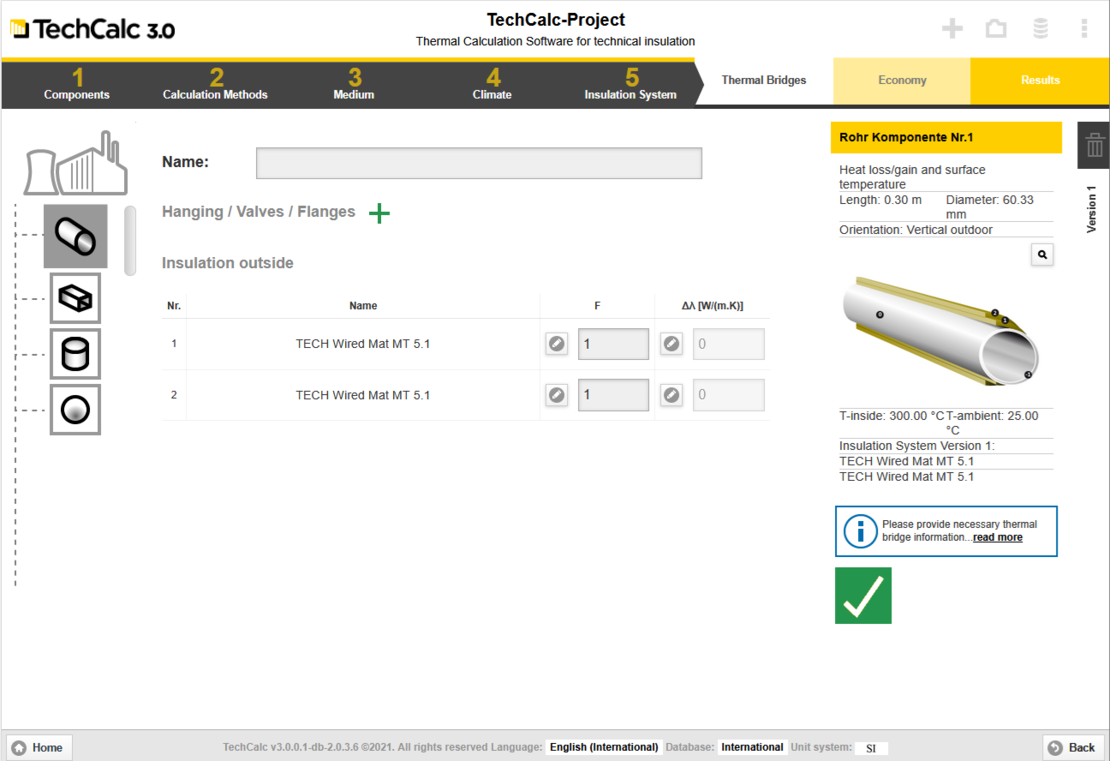Click the Back button
Viewport: 1110px width, 761px height.
click(x=1073, y=748)
